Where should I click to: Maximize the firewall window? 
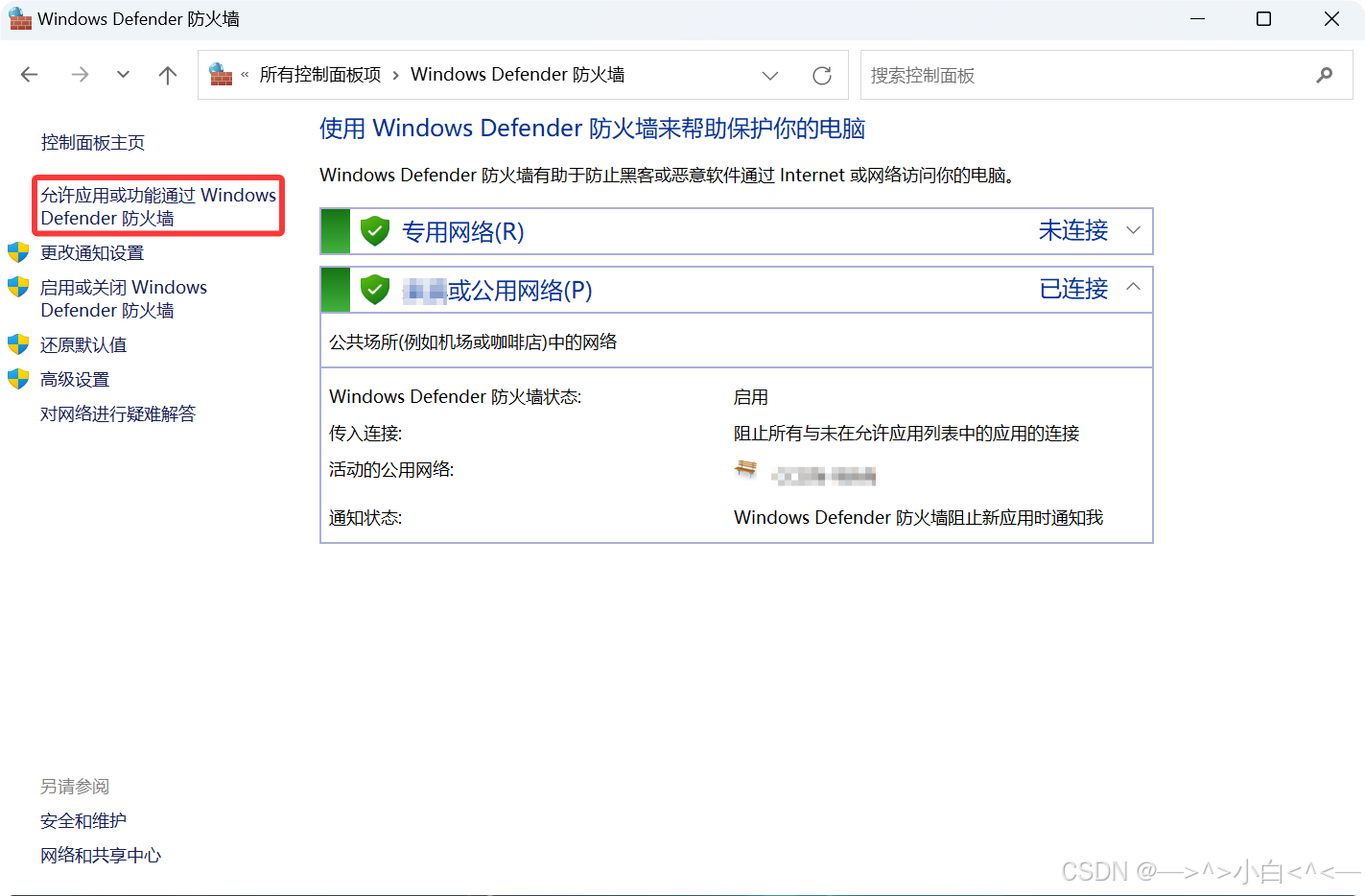click(1264, 19)
